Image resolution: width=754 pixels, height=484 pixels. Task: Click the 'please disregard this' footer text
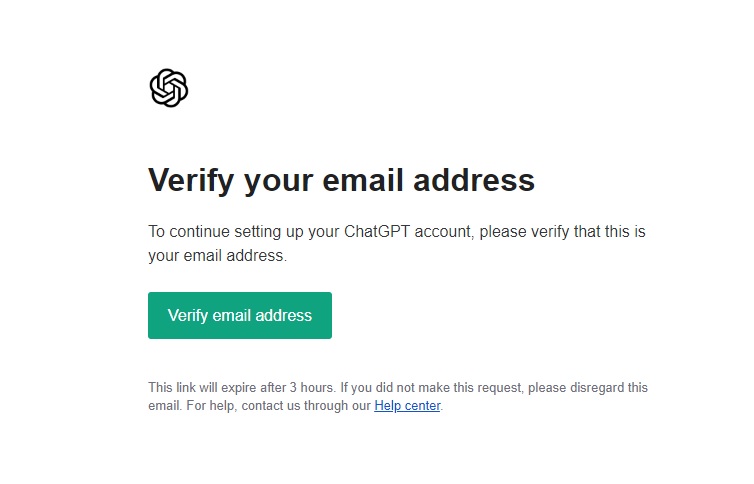pos(588,387)
